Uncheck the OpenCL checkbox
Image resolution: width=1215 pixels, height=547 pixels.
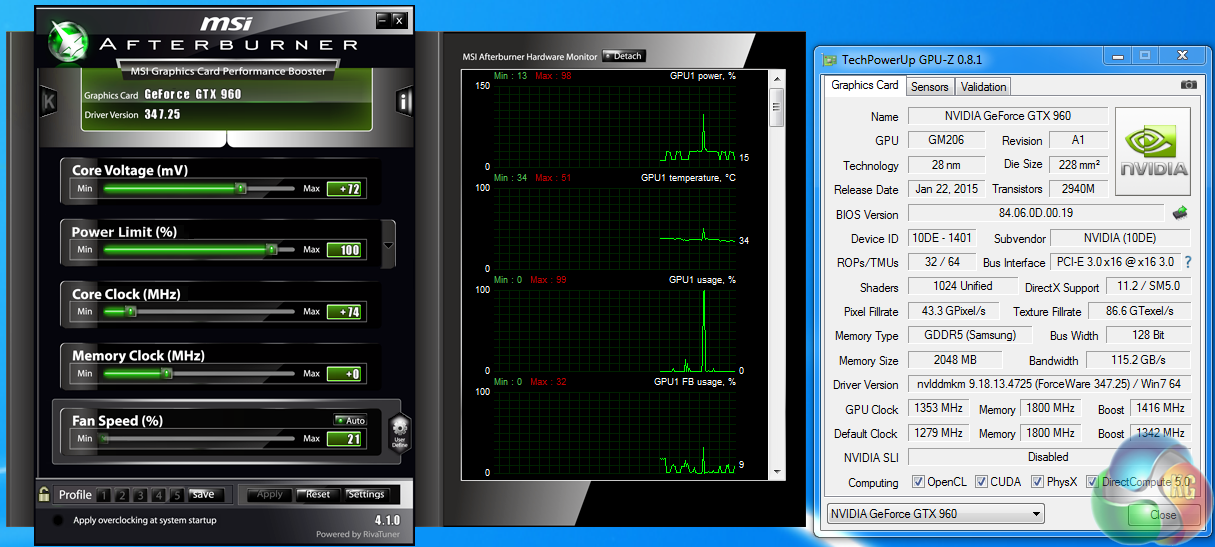point(919,482)
